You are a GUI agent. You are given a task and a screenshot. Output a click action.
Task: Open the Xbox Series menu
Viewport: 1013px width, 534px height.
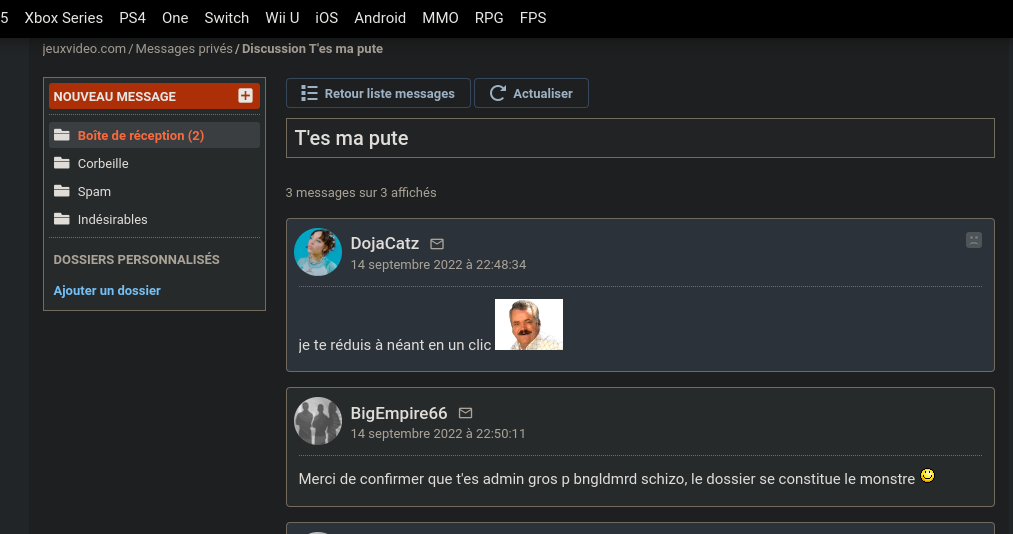tap(63, 18)
